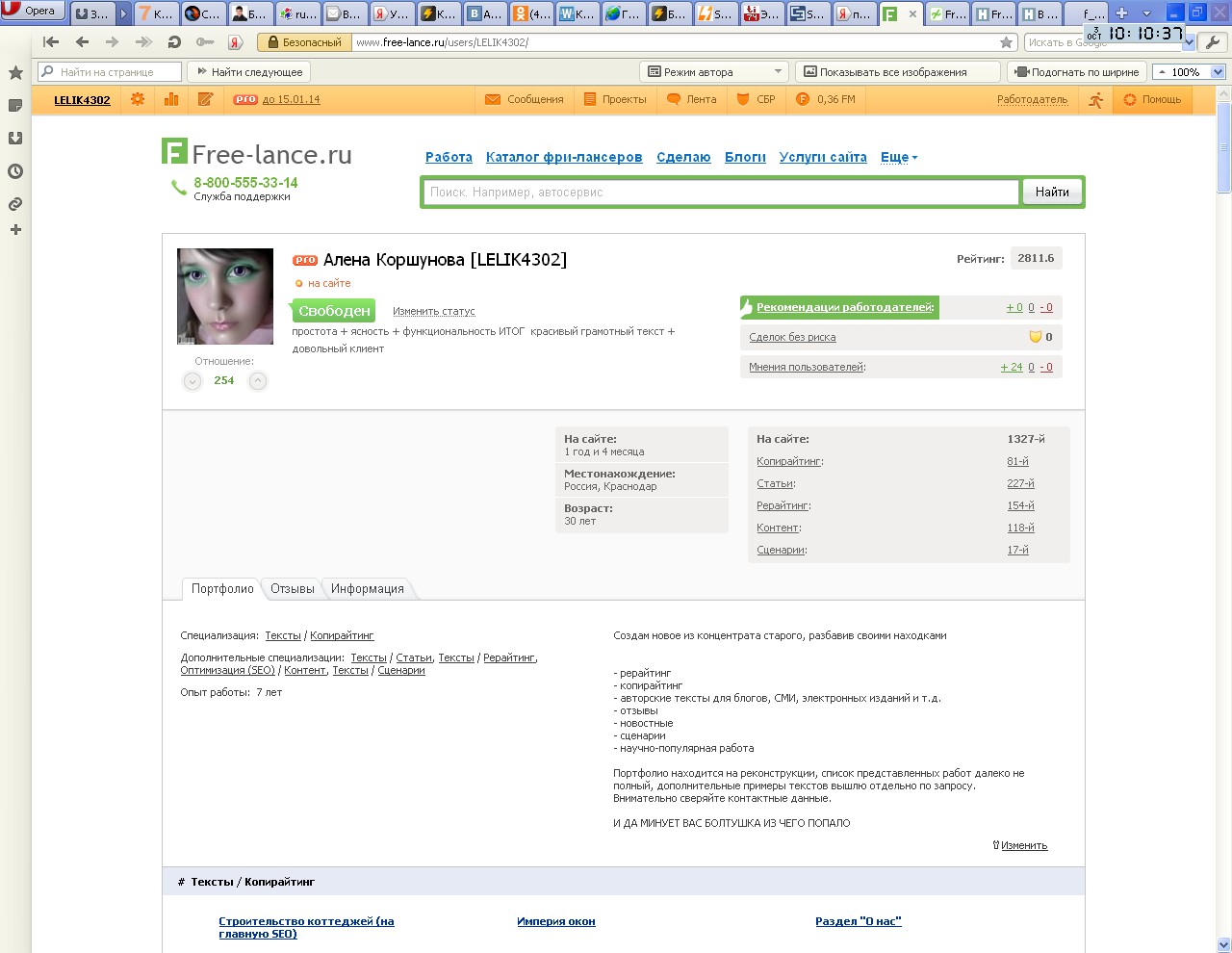Image resolution: width=1232 pixels, height=953 pixels.
Task: Reload the current page
Action: 174,42
